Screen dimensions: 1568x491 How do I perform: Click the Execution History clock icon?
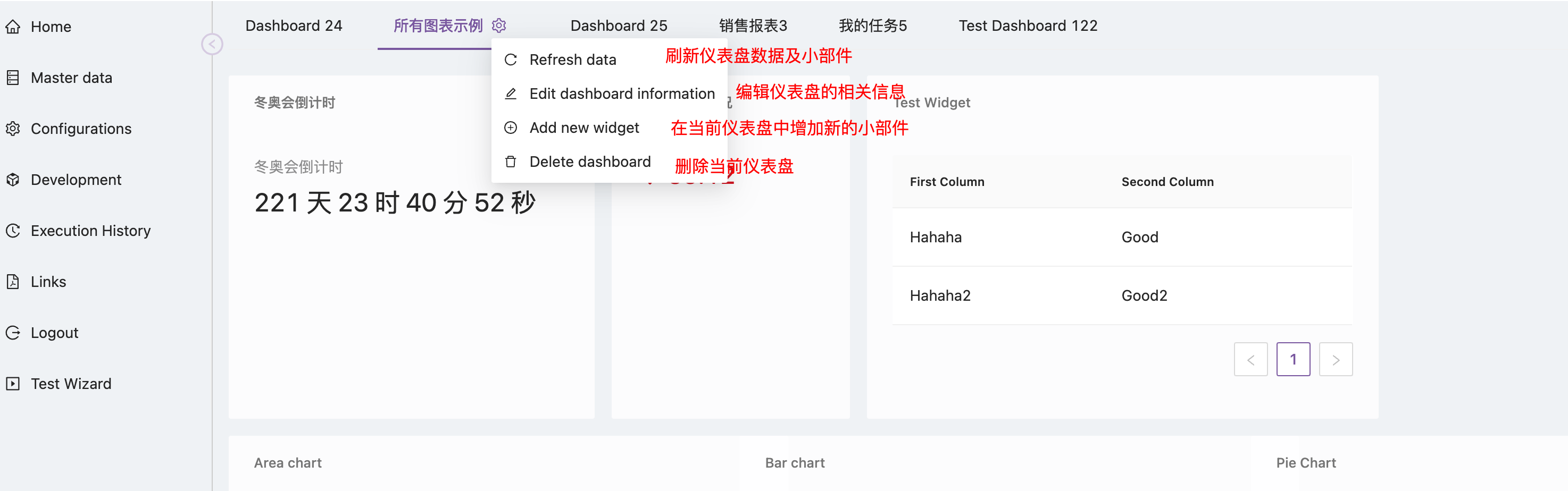coord(13,231)
